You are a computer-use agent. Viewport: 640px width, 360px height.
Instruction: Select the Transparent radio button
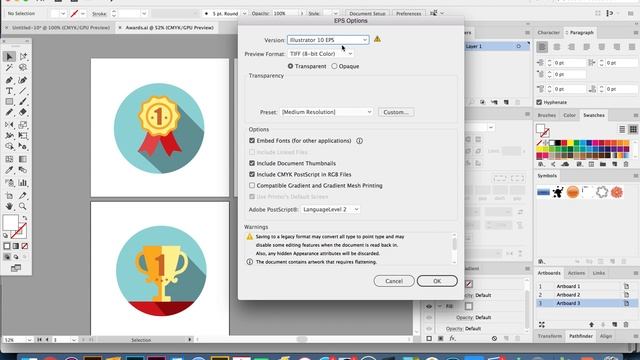(290, 66)
